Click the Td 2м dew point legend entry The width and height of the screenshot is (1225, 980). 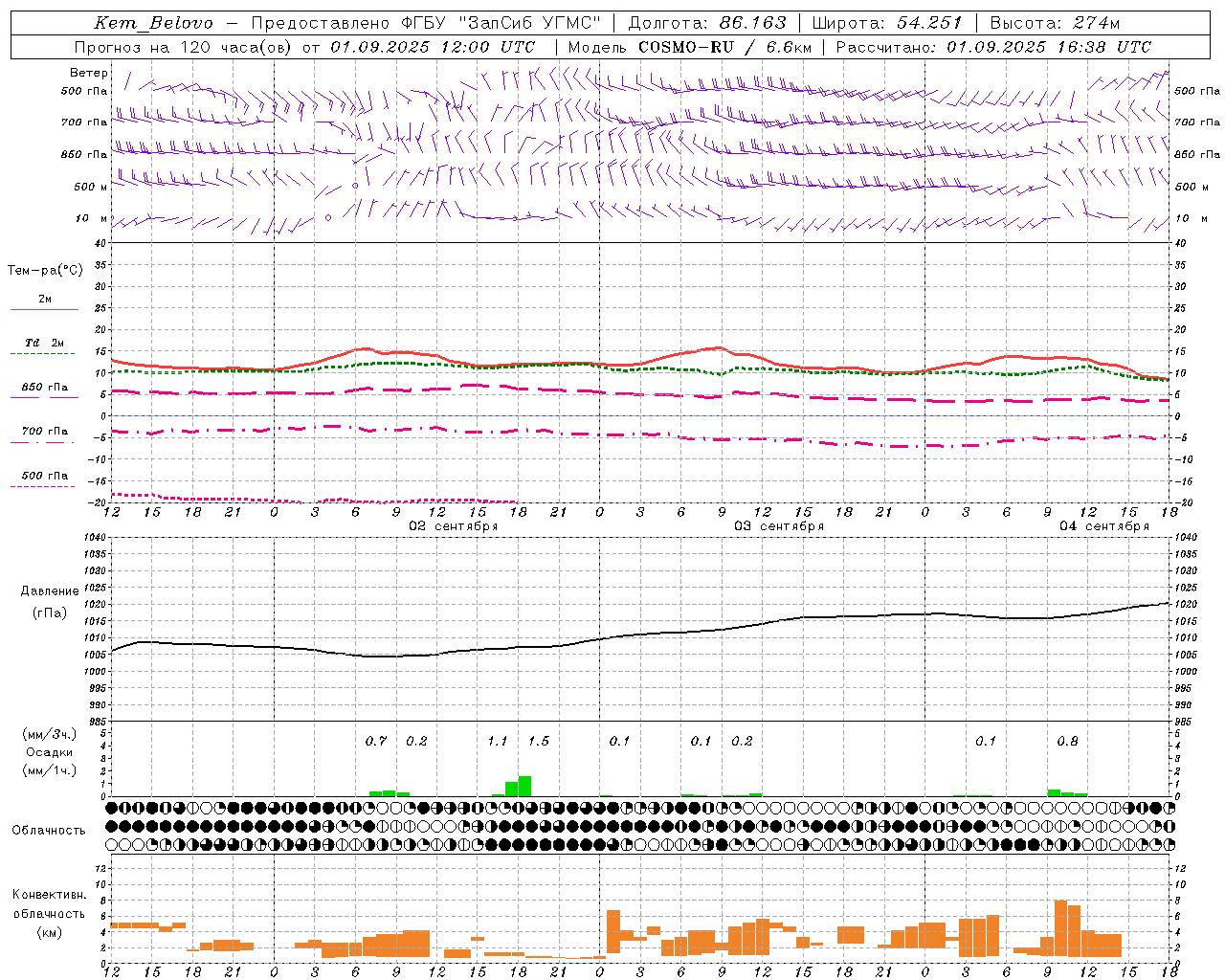point(44,343)
